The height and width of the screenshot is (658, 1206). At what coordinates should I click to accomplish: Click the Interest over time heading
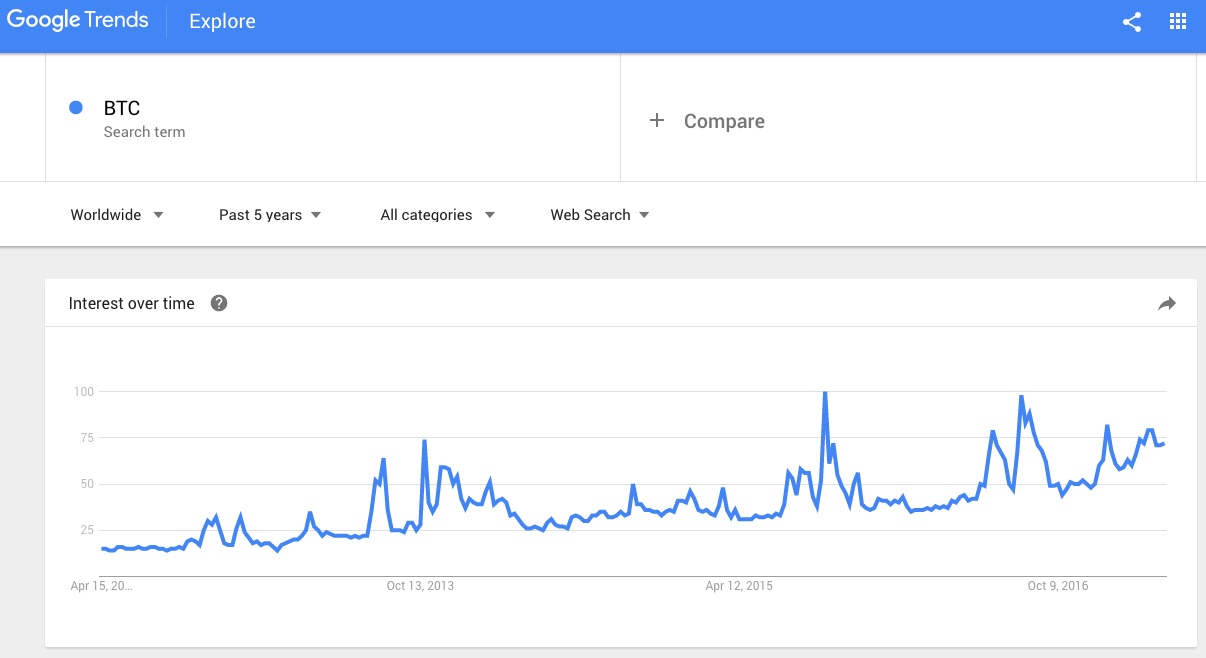point(131,304)
